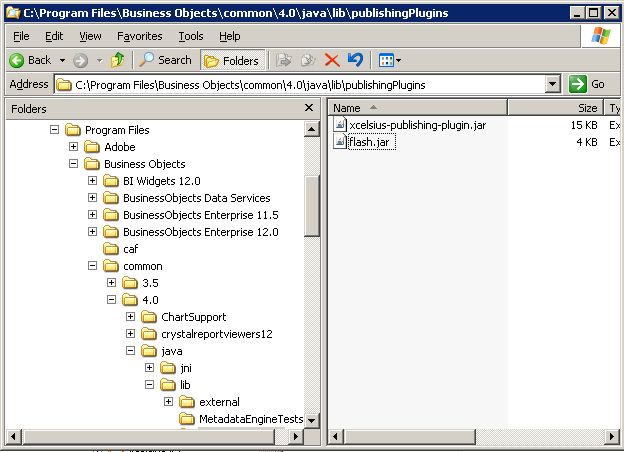Open the Help menu
This screenshot has height=452, width=624.
point(230,36)
